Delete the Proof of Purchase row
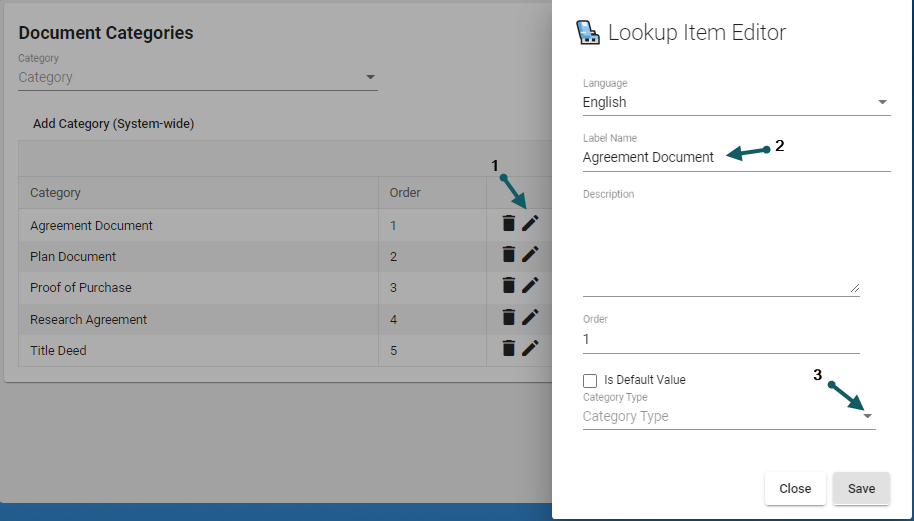Image resolution: width=914 pixels, height=521 pixels. pos(509,286)
